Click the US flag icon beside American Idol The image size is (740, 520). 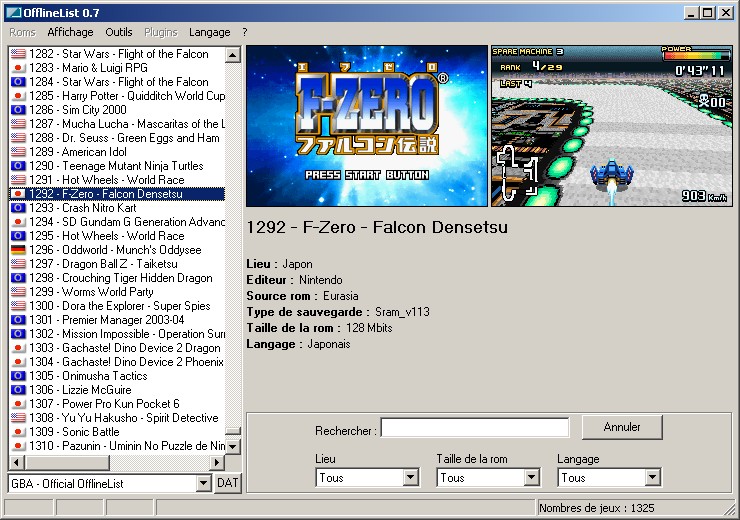[17, 152]
